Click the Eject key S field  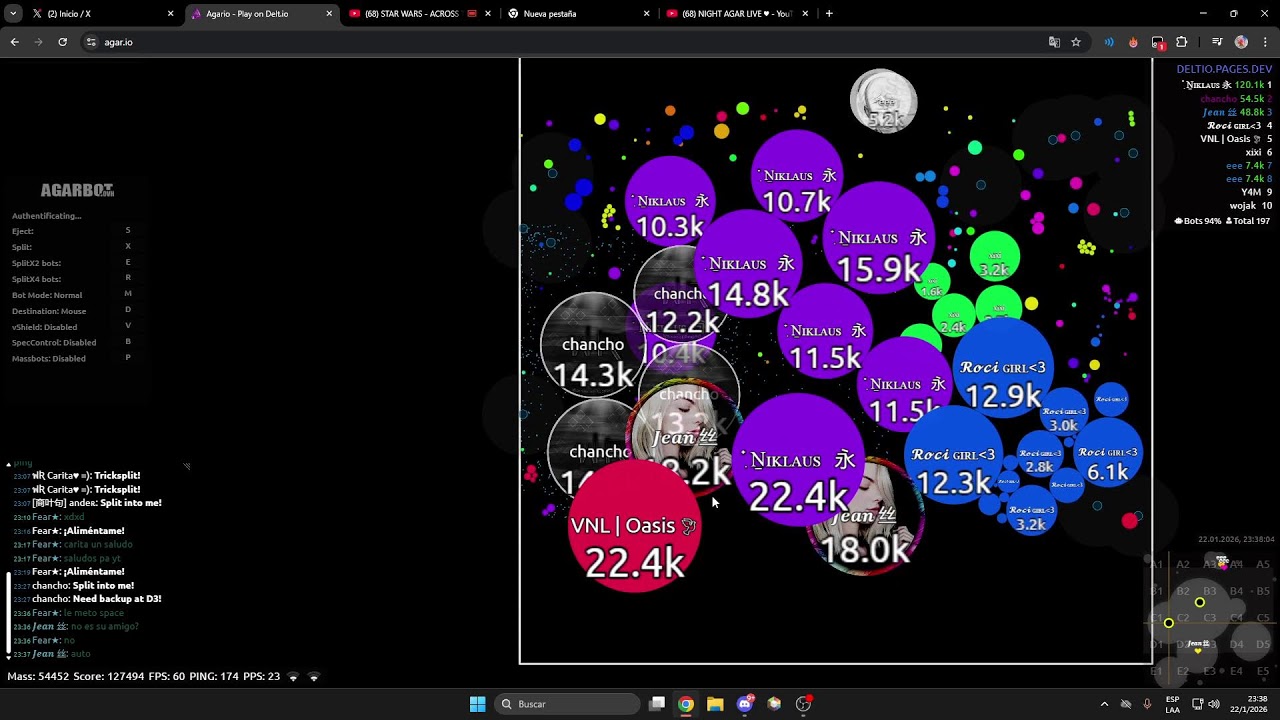[x=128, y=231]
